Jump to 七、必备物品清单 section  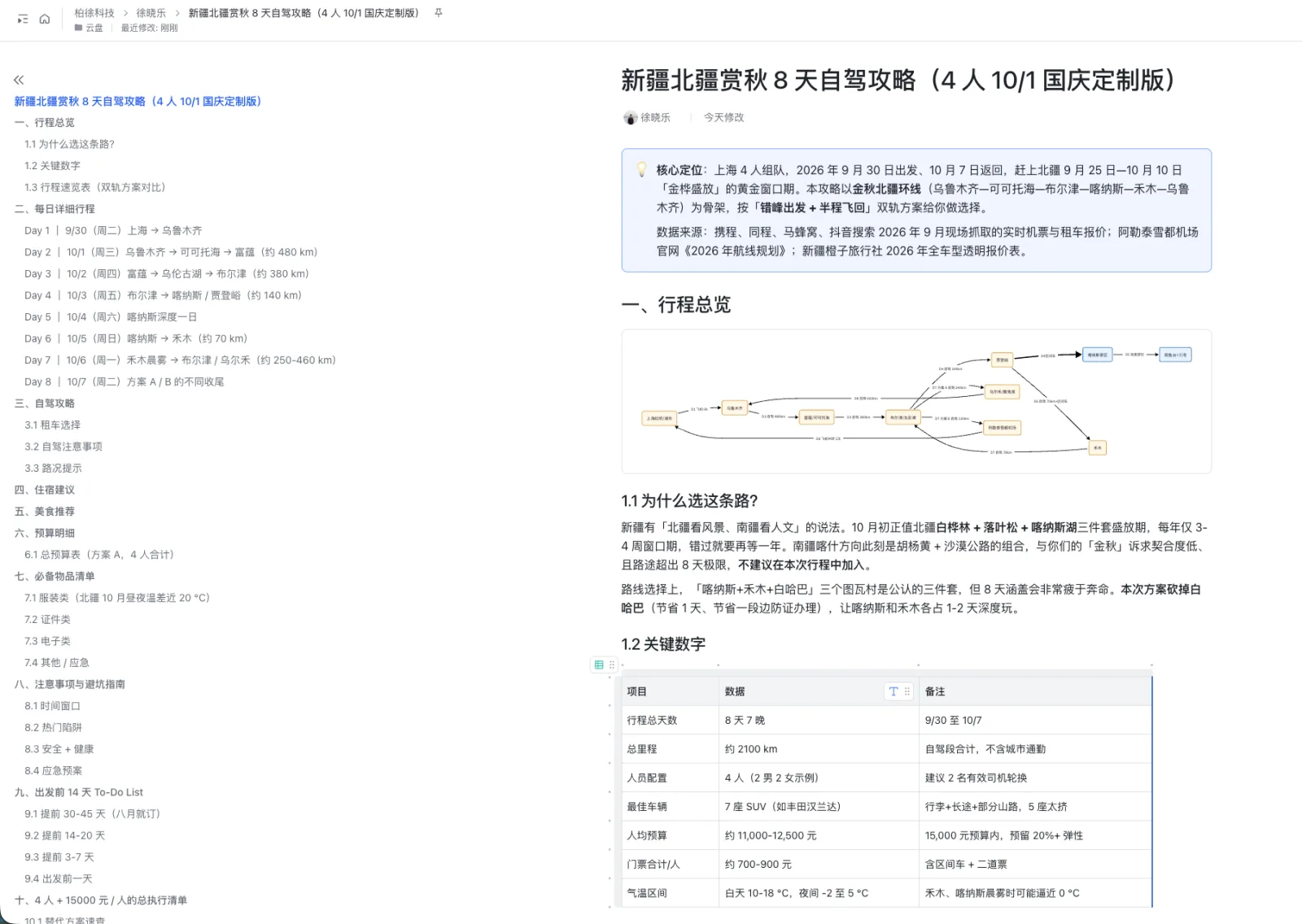[x=55, y=577]
